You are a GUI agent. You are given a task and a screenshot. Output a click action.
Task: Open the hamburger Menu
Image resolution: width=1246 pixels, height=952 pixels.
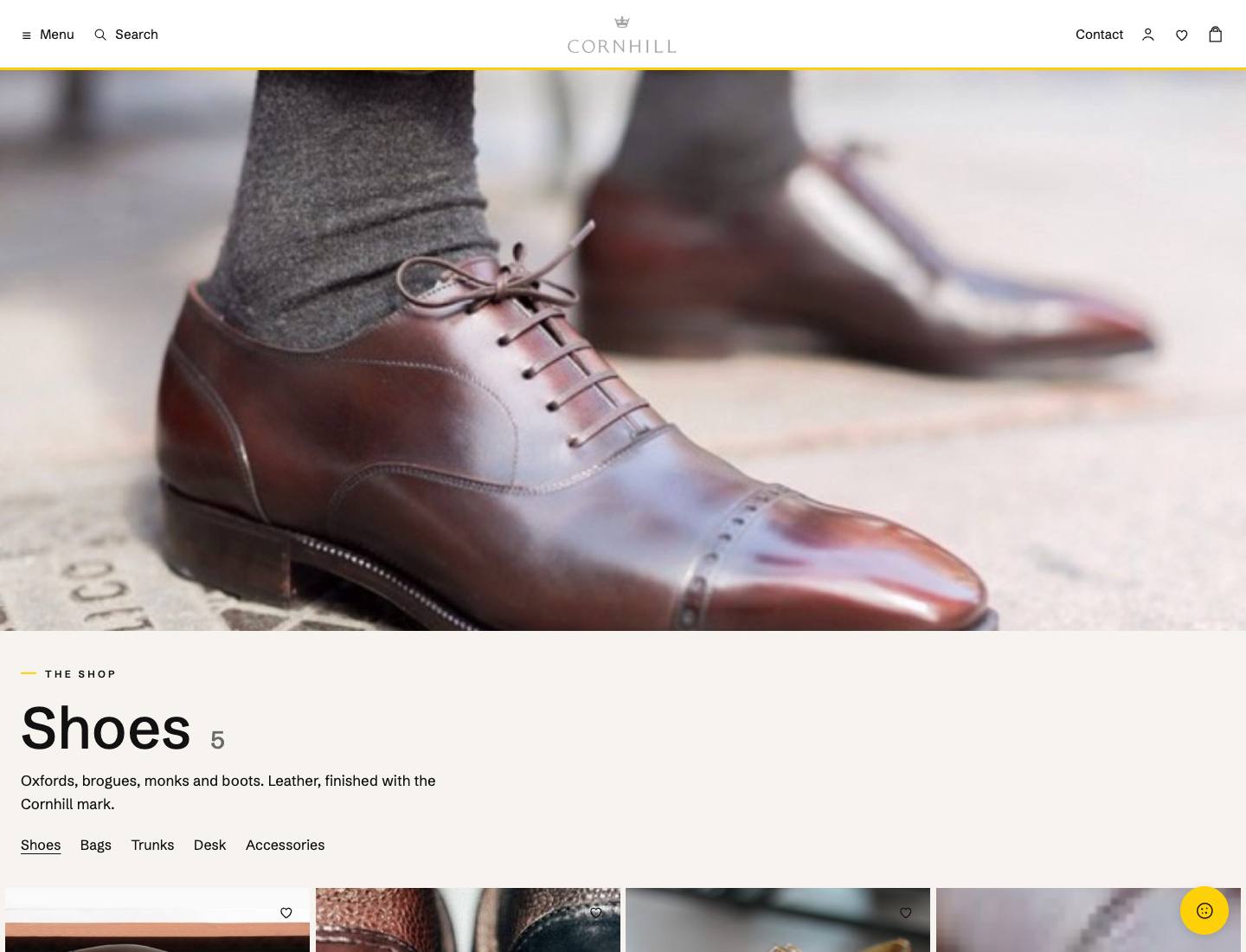point(48,35)
